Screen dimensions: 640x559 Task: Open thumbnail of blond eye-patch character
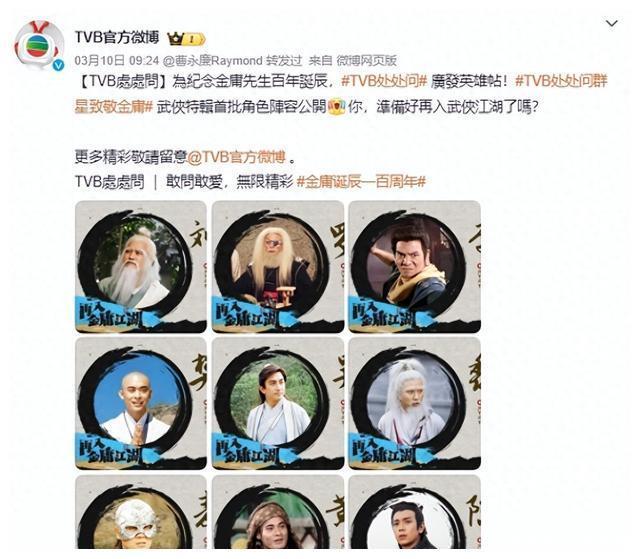click(x=278, y=266)
